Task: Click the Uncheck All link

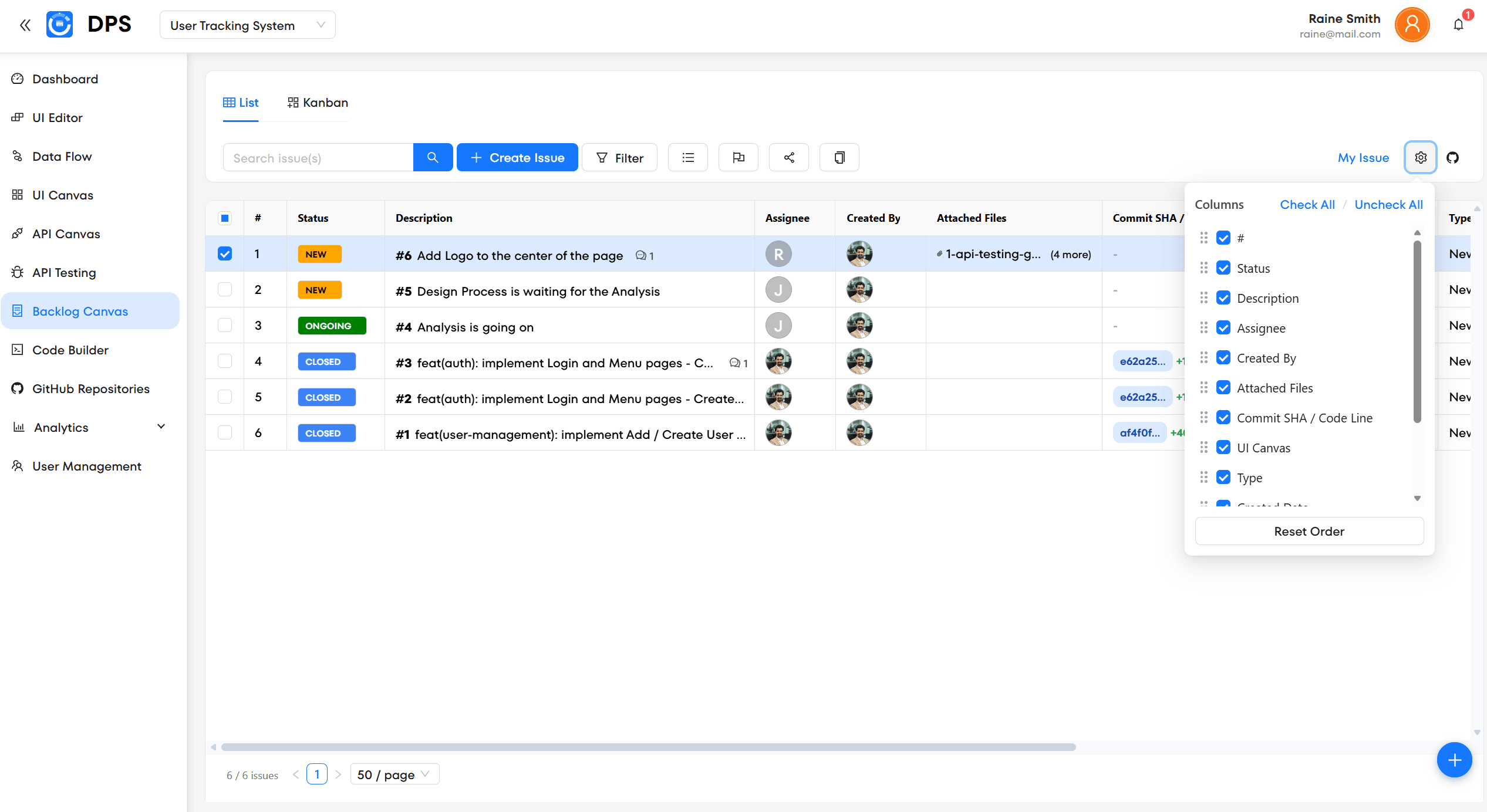Action: click(x=1388, y=205)
